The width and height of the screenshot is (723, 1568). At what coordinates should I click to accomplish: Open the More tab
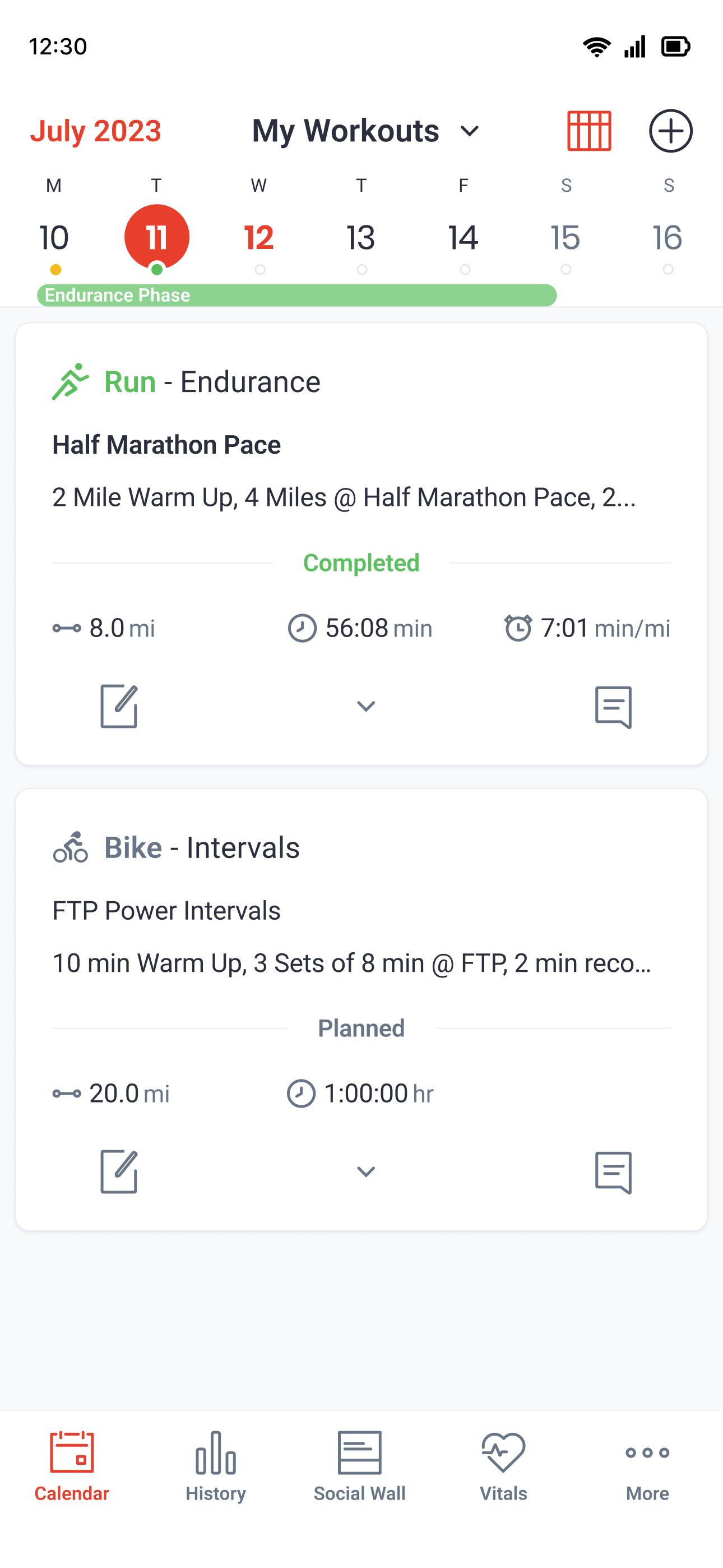pyautogui.click(x=647, y=1466)
